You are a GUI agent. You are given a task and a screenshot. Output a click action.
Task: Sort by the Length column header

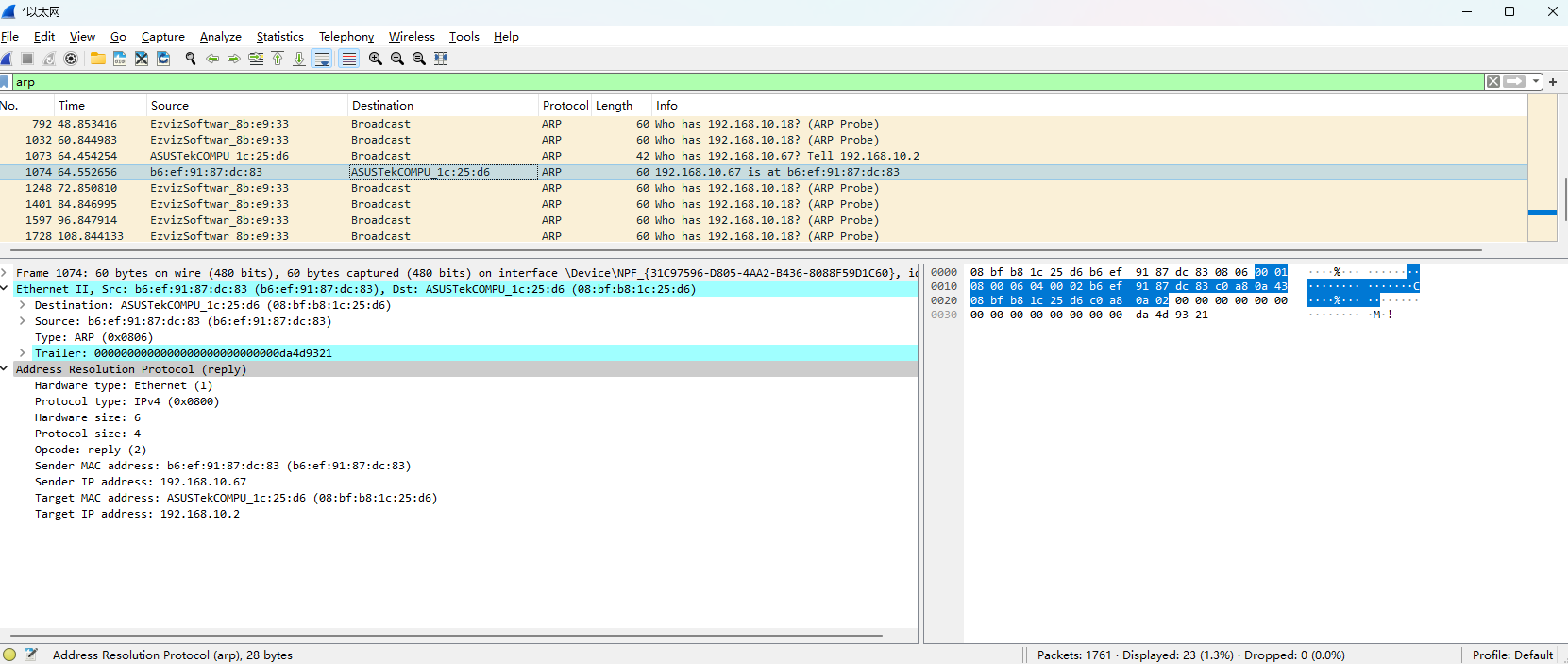[621, 106]
